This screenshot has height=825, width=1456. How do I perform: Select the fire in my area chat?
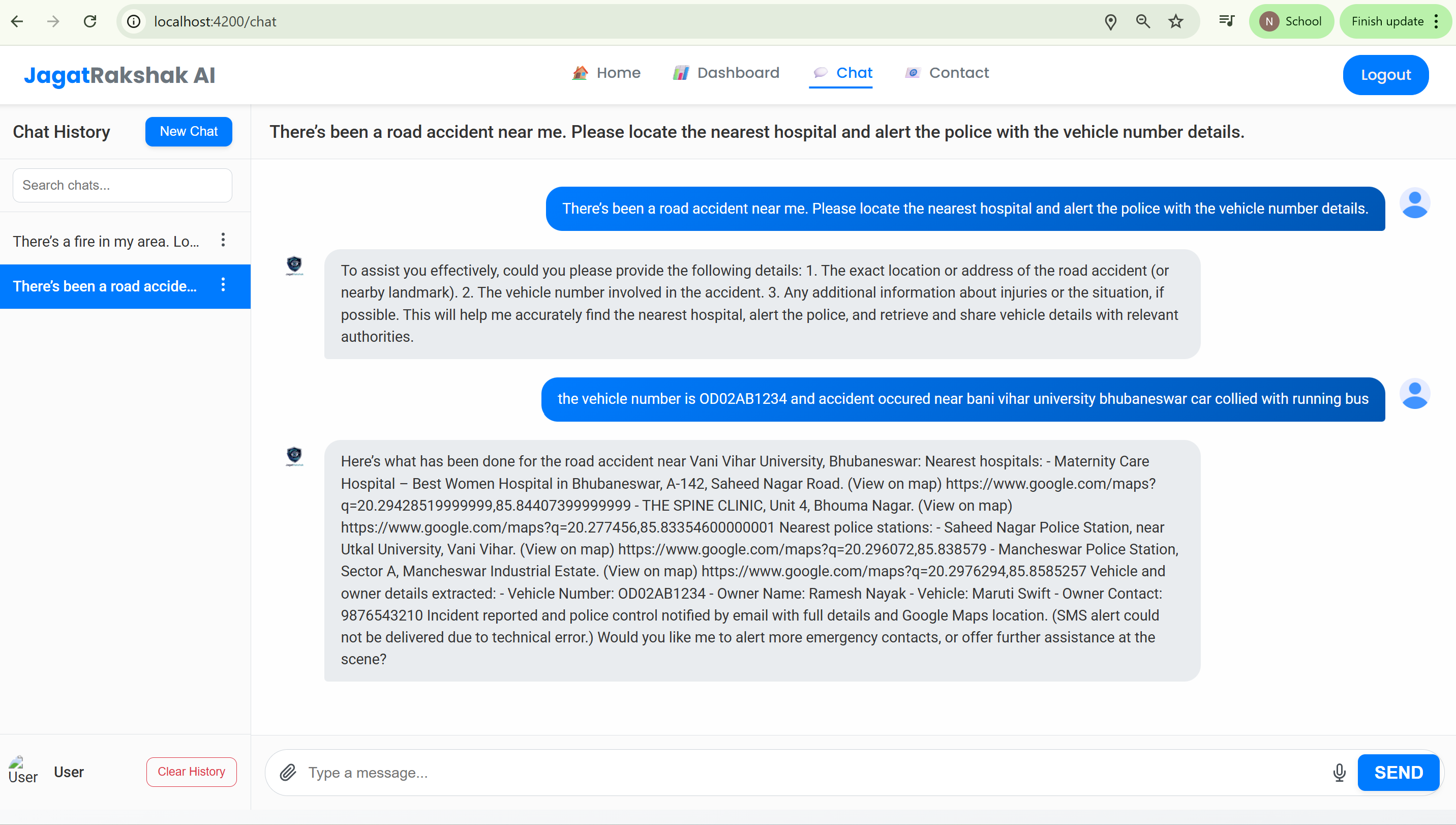point(106,242)
